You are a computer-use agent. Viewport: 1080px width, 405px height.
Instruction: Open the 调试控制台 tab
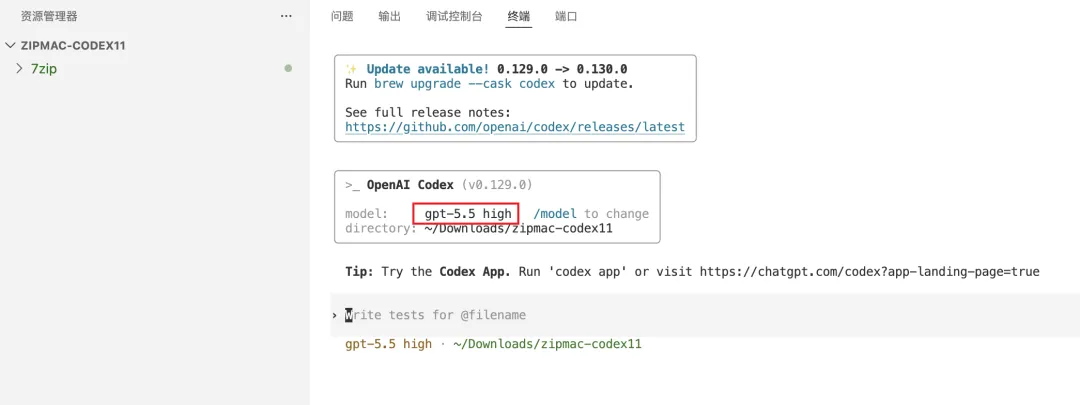(455, 17)
